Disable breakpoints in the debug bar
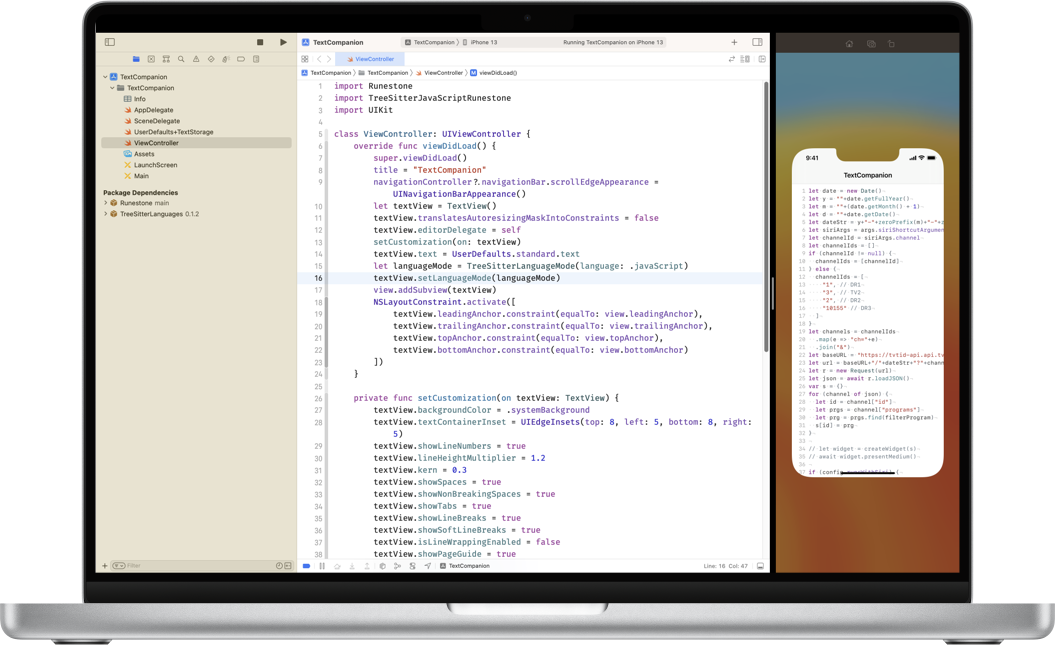The width and height of the screenshot is (1055, 645). (307, 566)
